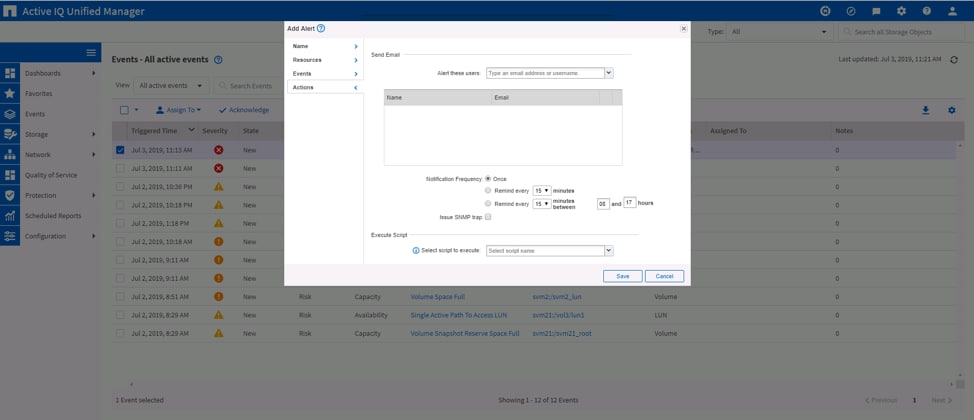Click the horizontal scrollbar under events table

[x=540, y=385]
